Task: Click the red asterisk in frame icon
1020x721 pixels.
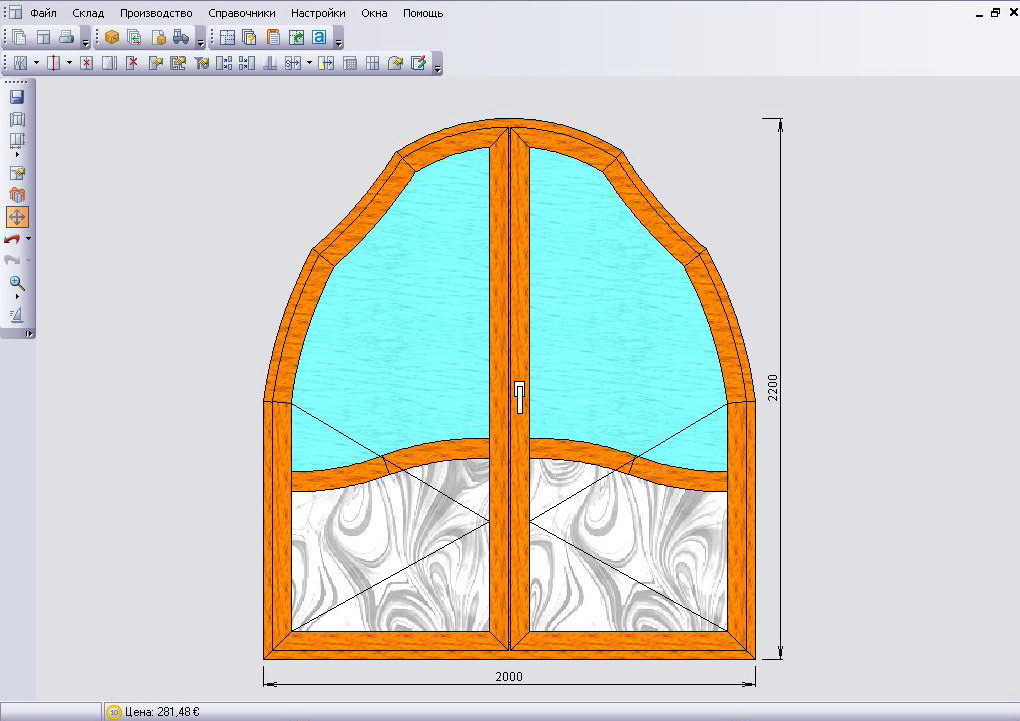Action: [87, 62]
